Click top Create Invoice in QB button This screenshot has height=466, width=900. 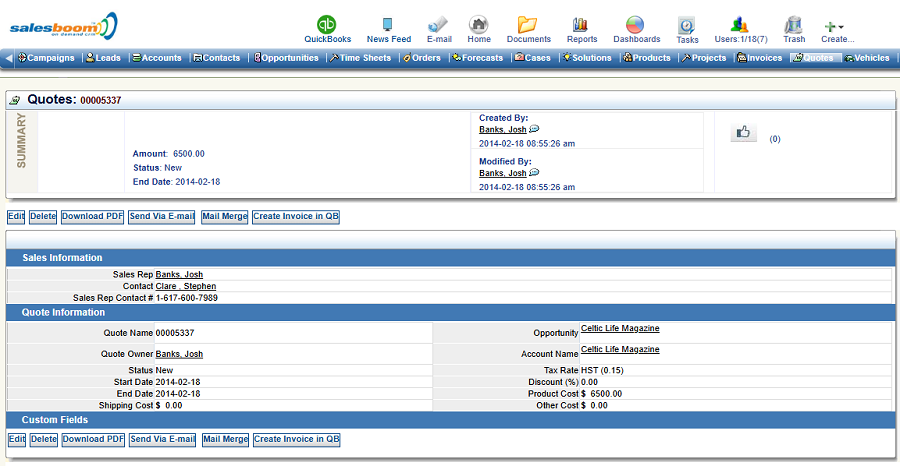click(x=296, y=216)
